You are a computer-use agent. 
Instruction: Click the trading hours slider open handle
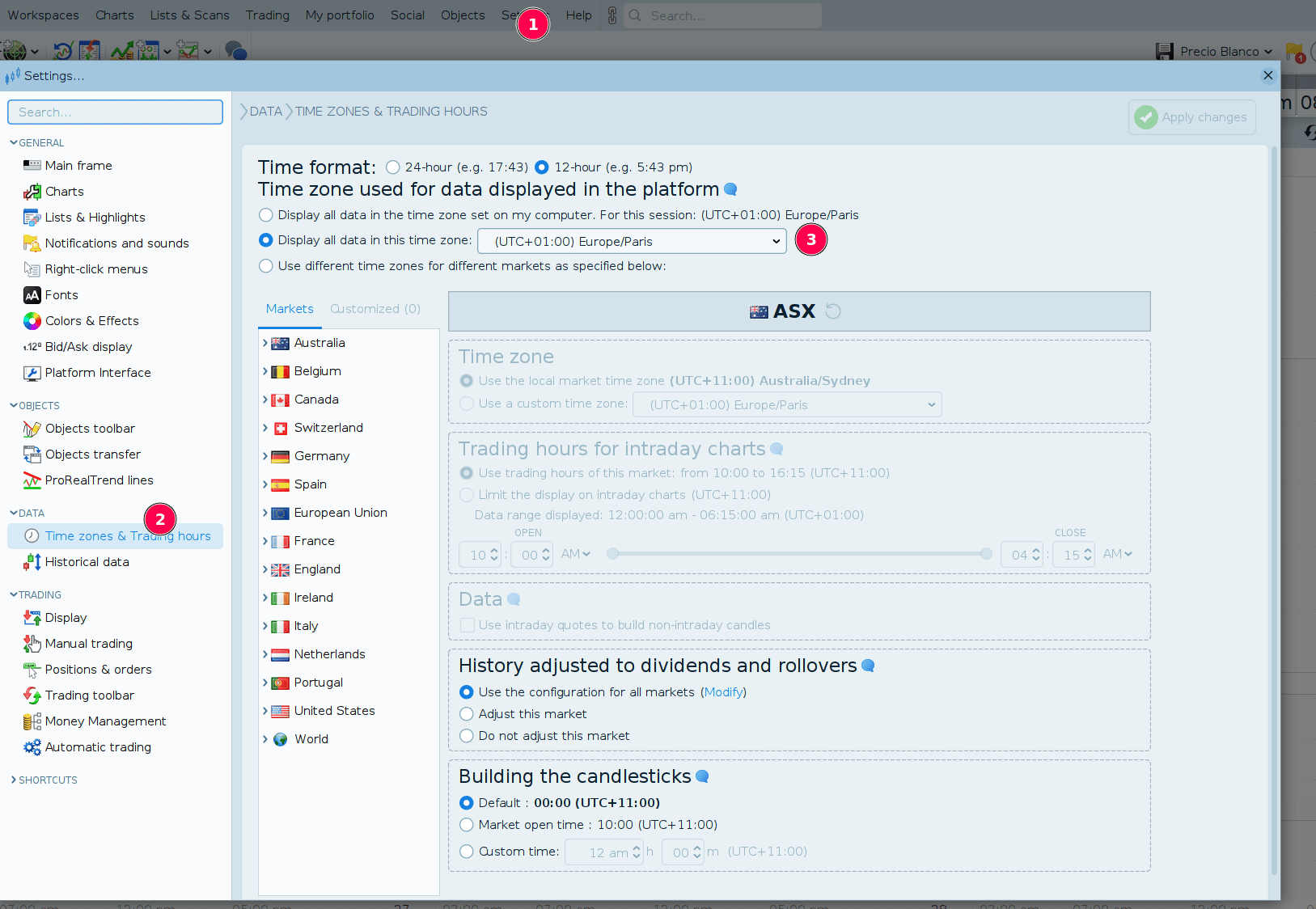[x=613, y=554]
